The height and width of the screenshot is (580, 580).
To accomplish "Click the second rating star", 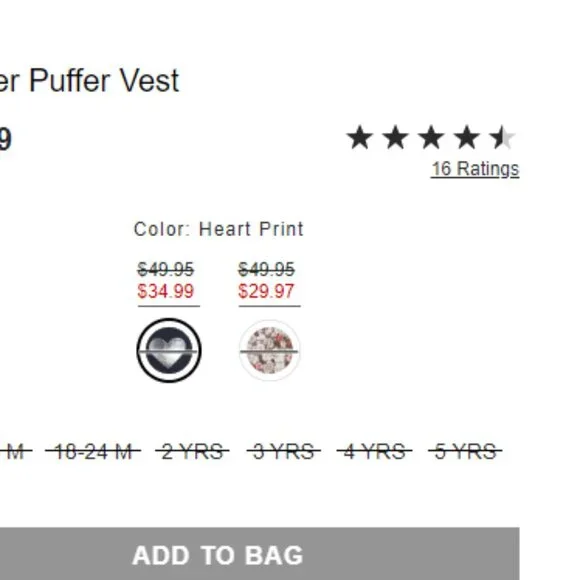I will 395,137.
